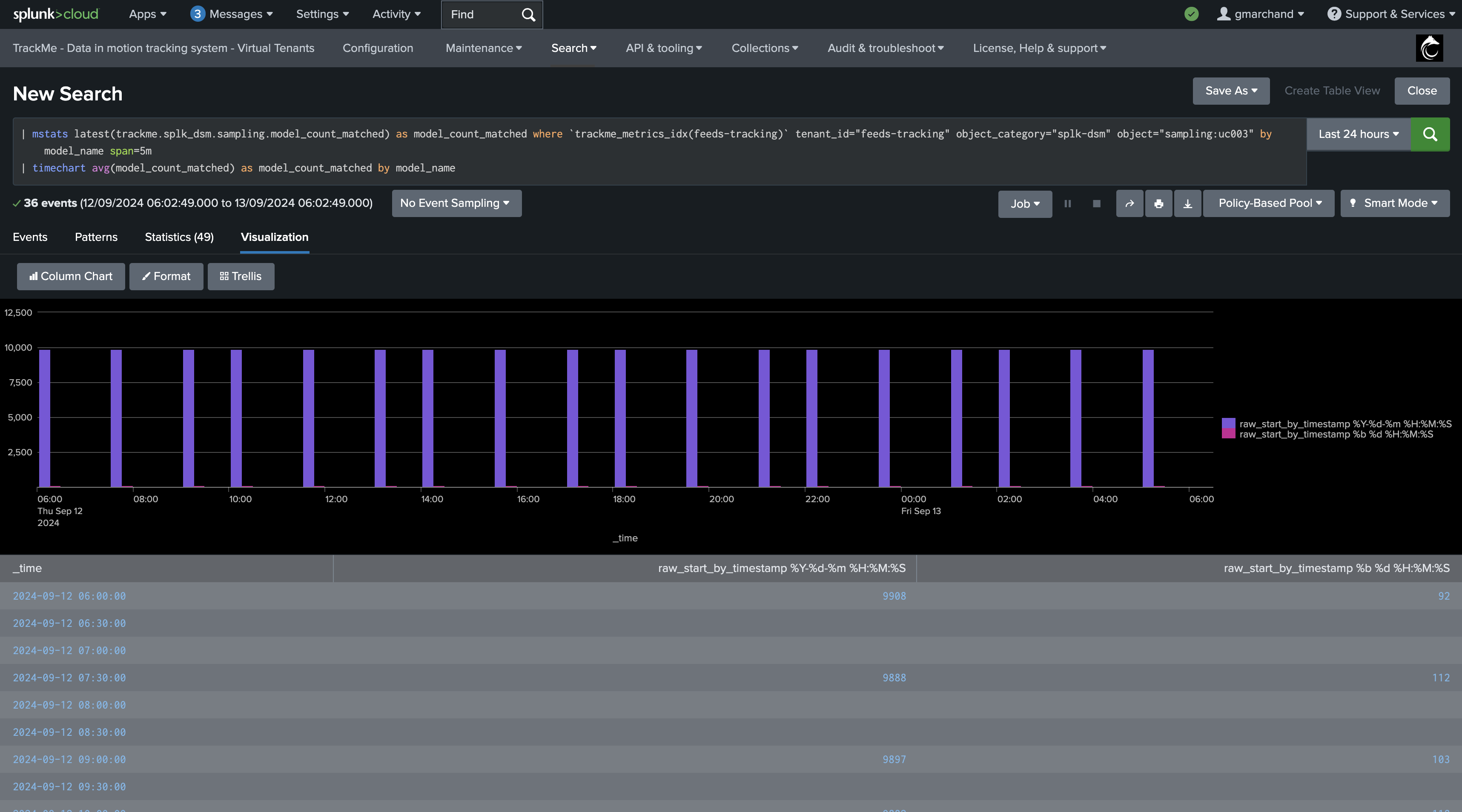Click the Find magnifier icon in top bar
The height and width of the screenshot is (812, 1462).
click(528, 15)
